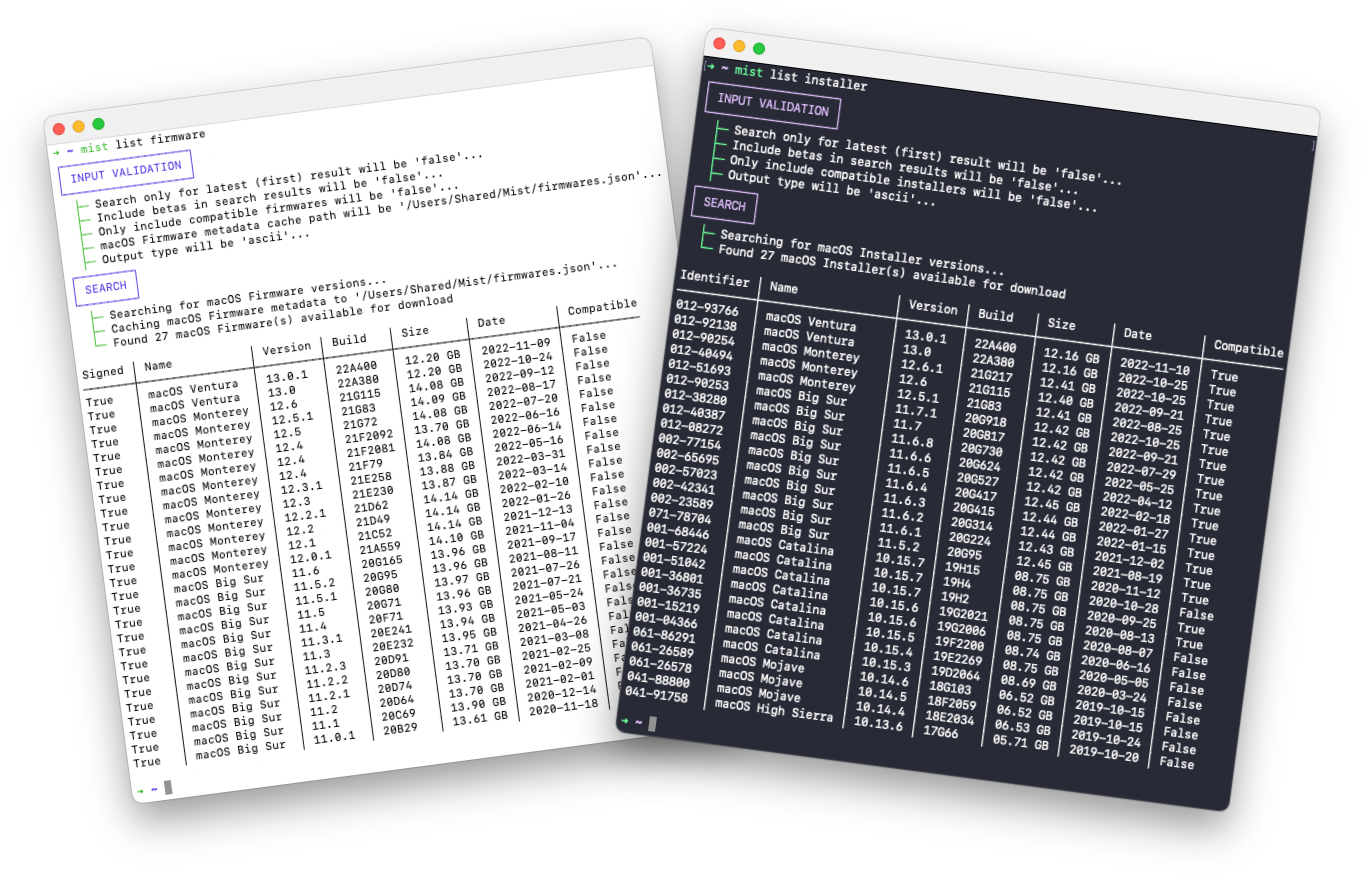Click the 'mist list firmware' command text

[142, 141]
